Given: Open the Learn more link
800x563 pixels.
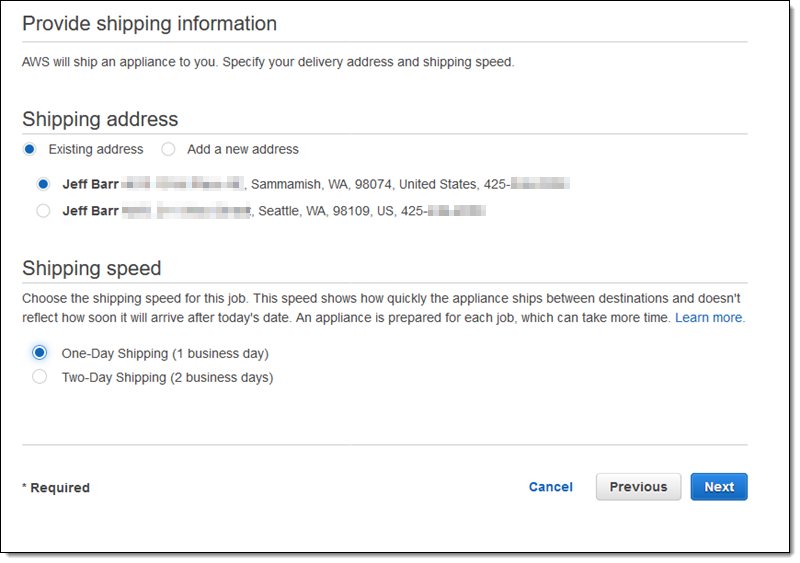Looking at the screenshot, I should (709, 317).
